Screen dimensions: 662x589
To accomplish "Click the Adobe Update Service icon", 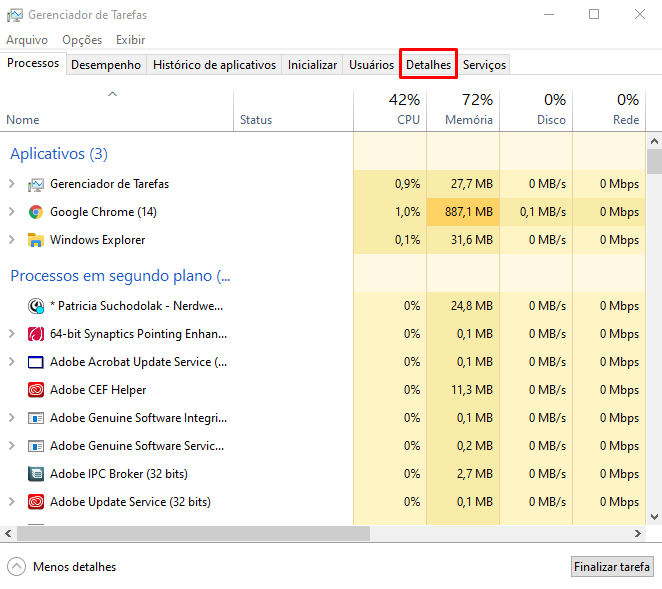I will (x=36, y=502).
